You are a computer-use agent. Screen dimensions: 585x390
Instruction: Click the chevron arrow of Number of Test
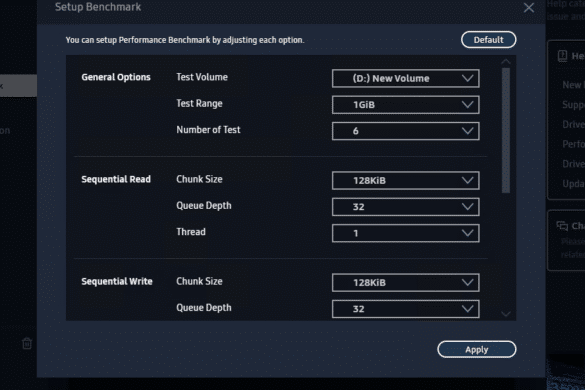pyautogui.click(x=467, y=131)
